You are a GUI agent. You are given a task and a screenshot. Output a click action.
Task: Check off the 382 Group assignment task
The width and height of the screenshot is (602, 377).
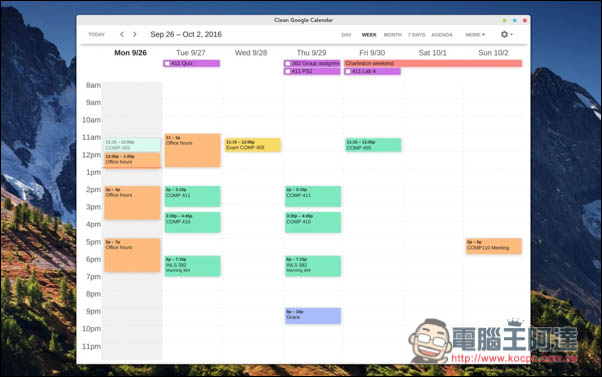(x=288, y=64)
